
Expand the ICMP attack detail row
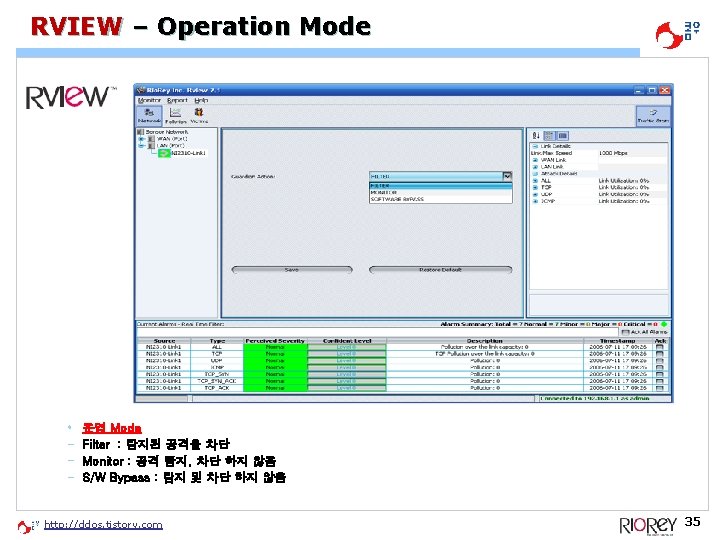(x=535, y=201)
